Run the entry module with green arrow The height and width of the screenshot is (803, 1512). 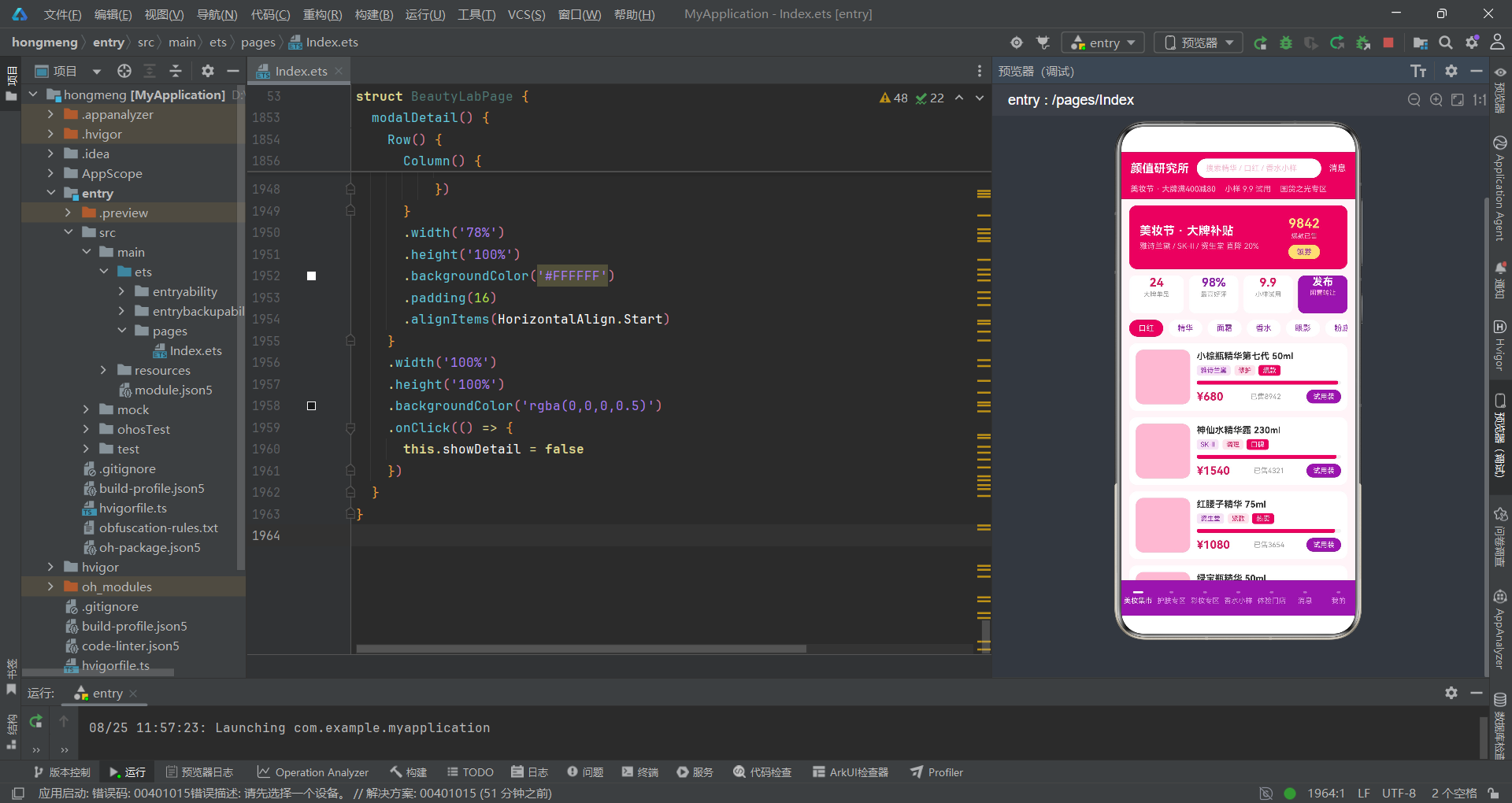pos(1260,43)
